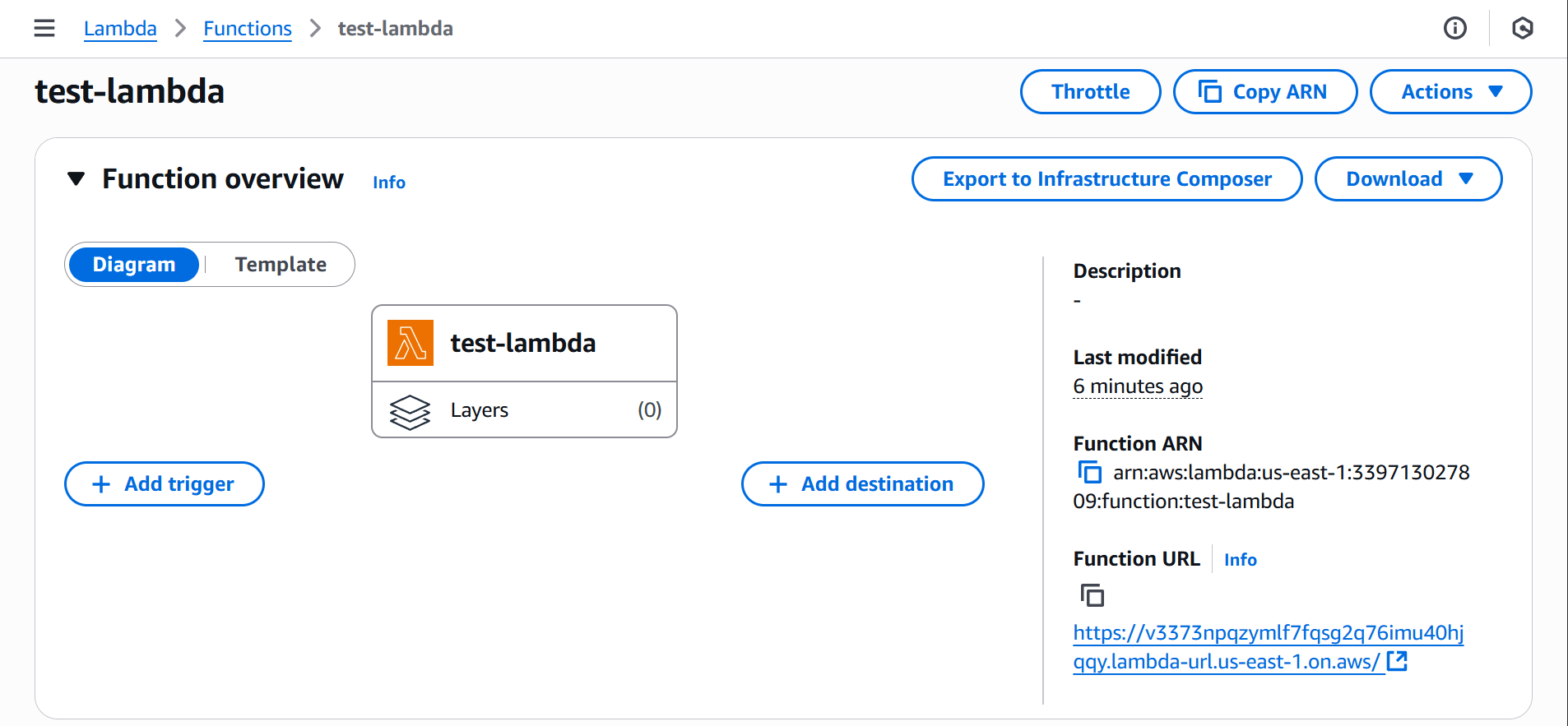
Task: Click the info circle icon in header
Action: pos(1454,29)
